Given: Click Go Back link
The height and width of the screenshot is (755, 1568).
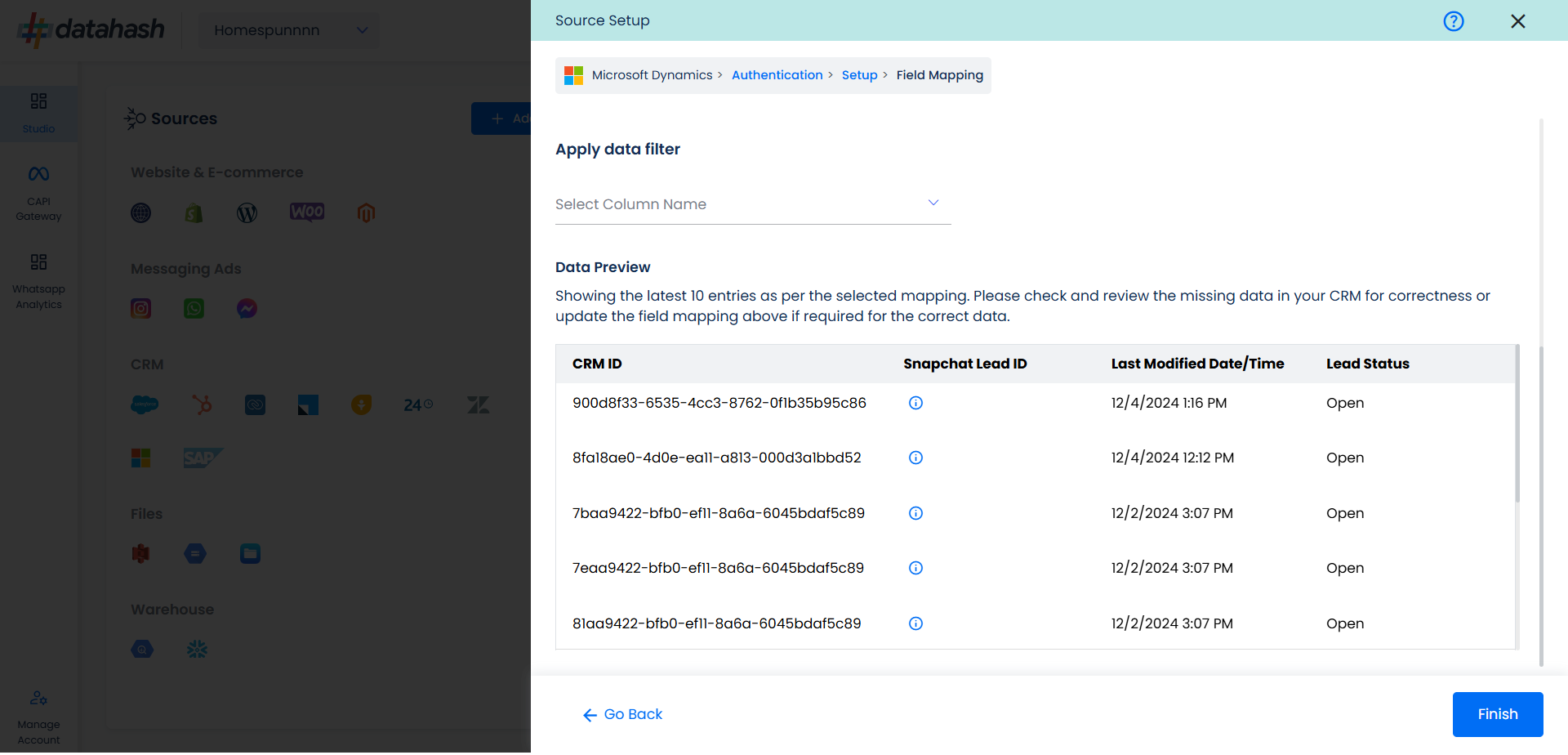Looking at the screenshot, I should pyautogui.click(x=622, y=715).
